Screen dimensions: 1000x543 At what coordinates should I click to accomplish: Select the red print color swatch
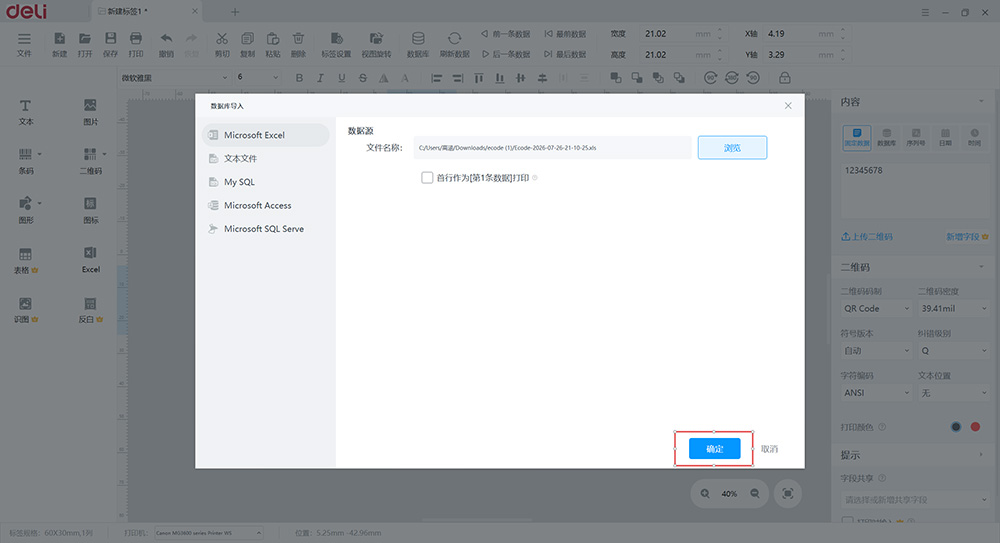[x=975, y=427]
